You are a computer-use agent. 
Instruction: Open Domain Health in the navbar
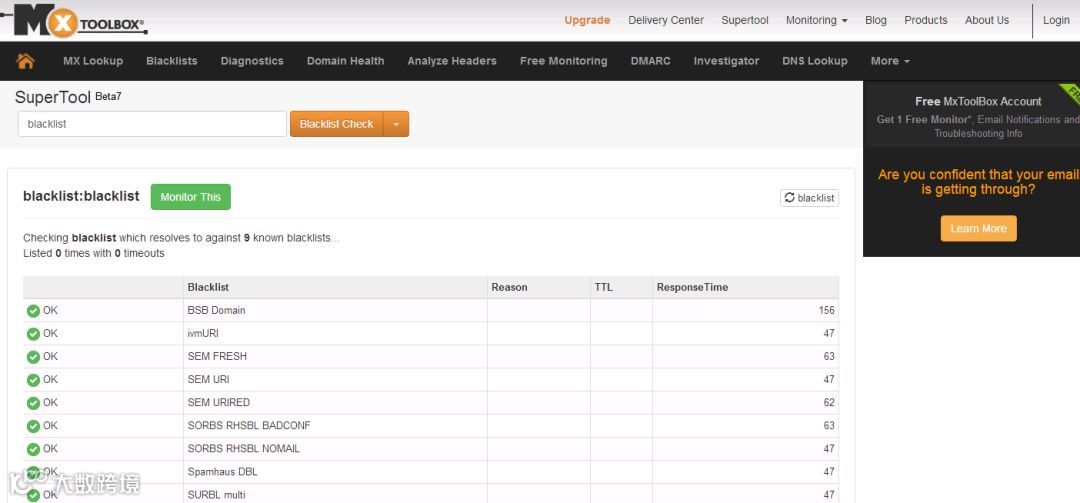[345, 61]
